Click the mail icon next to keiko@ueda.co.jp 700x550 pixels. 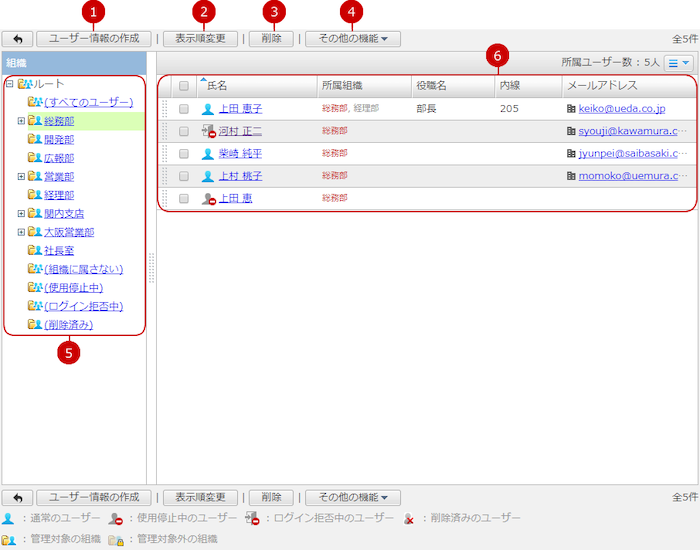(571, 108)
